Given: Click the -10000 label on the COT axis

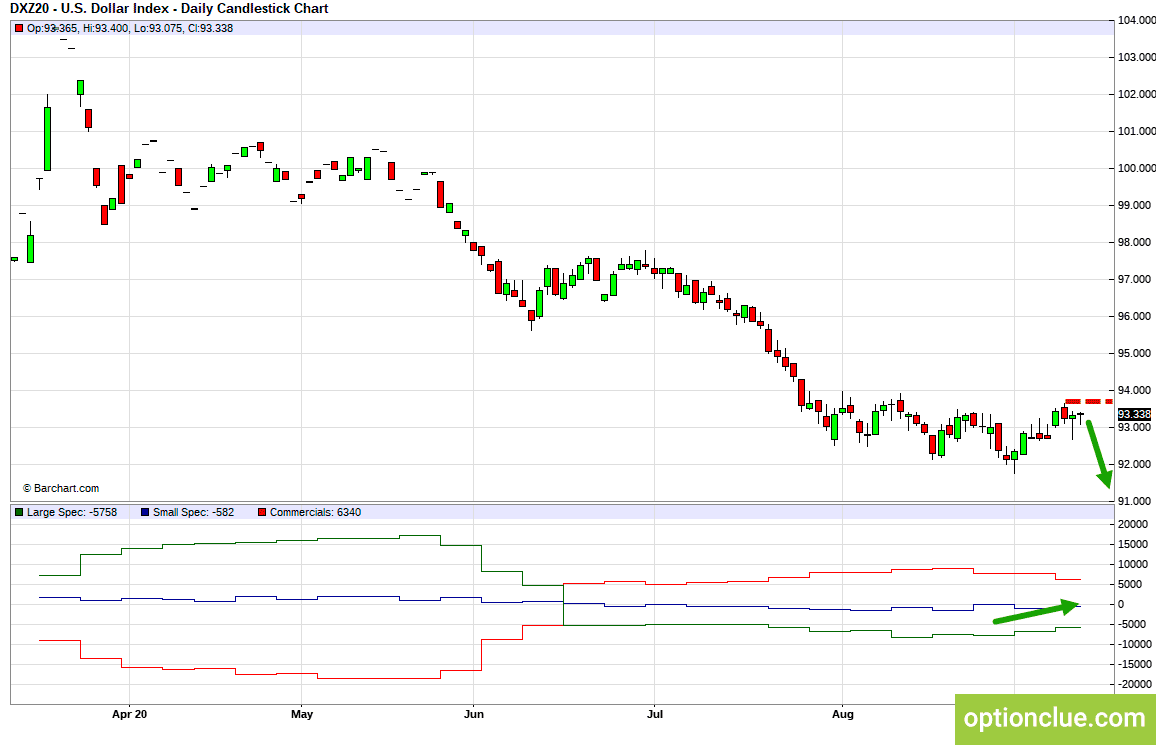Looking at the screenshot, I should pyautogui.click(x=1134, y=644).
